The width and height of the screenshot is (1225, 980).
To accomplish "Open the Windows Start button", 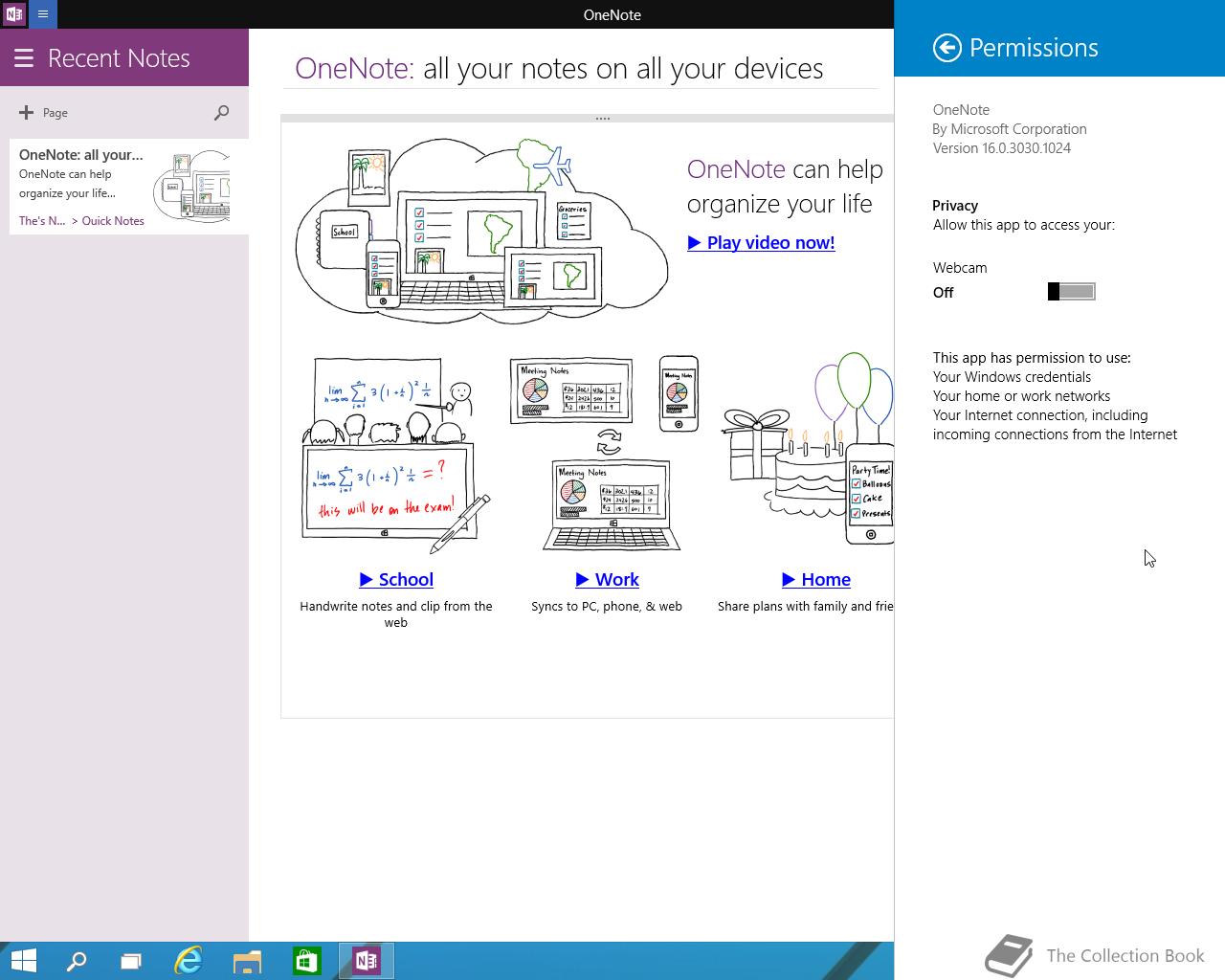I will pyautogui.click(x=23, y=961).
